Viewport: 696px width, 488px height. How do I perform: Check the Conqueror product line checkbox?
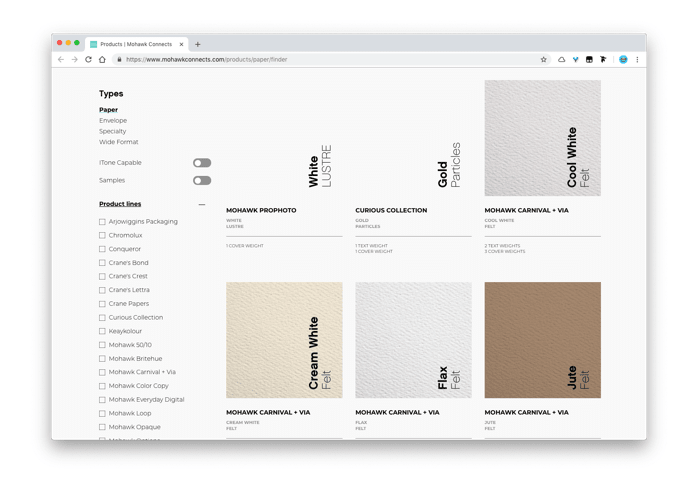pos(102,249)
